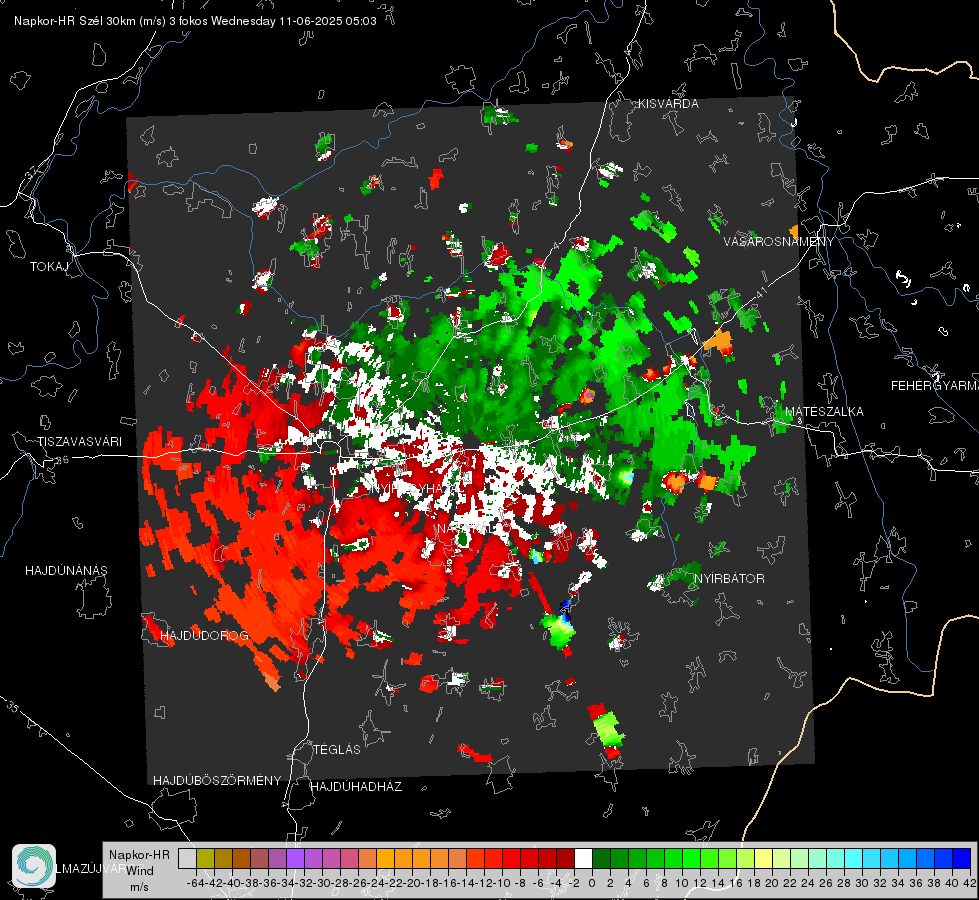Image resolution: width=979 pixels, height=900 pixels.
Task: Click the legend value 0
Action: 592,883
